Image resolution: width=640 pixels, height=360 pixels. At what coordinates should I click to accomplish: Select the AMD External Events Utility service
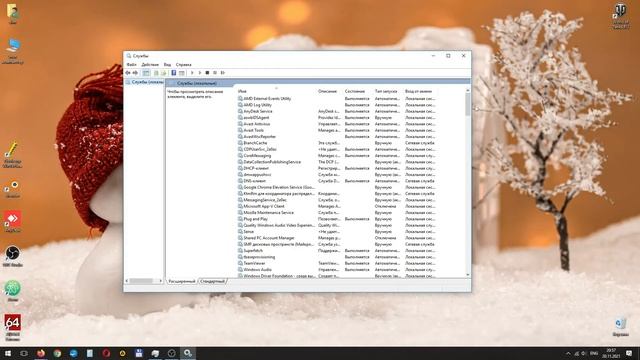[337, 98]
